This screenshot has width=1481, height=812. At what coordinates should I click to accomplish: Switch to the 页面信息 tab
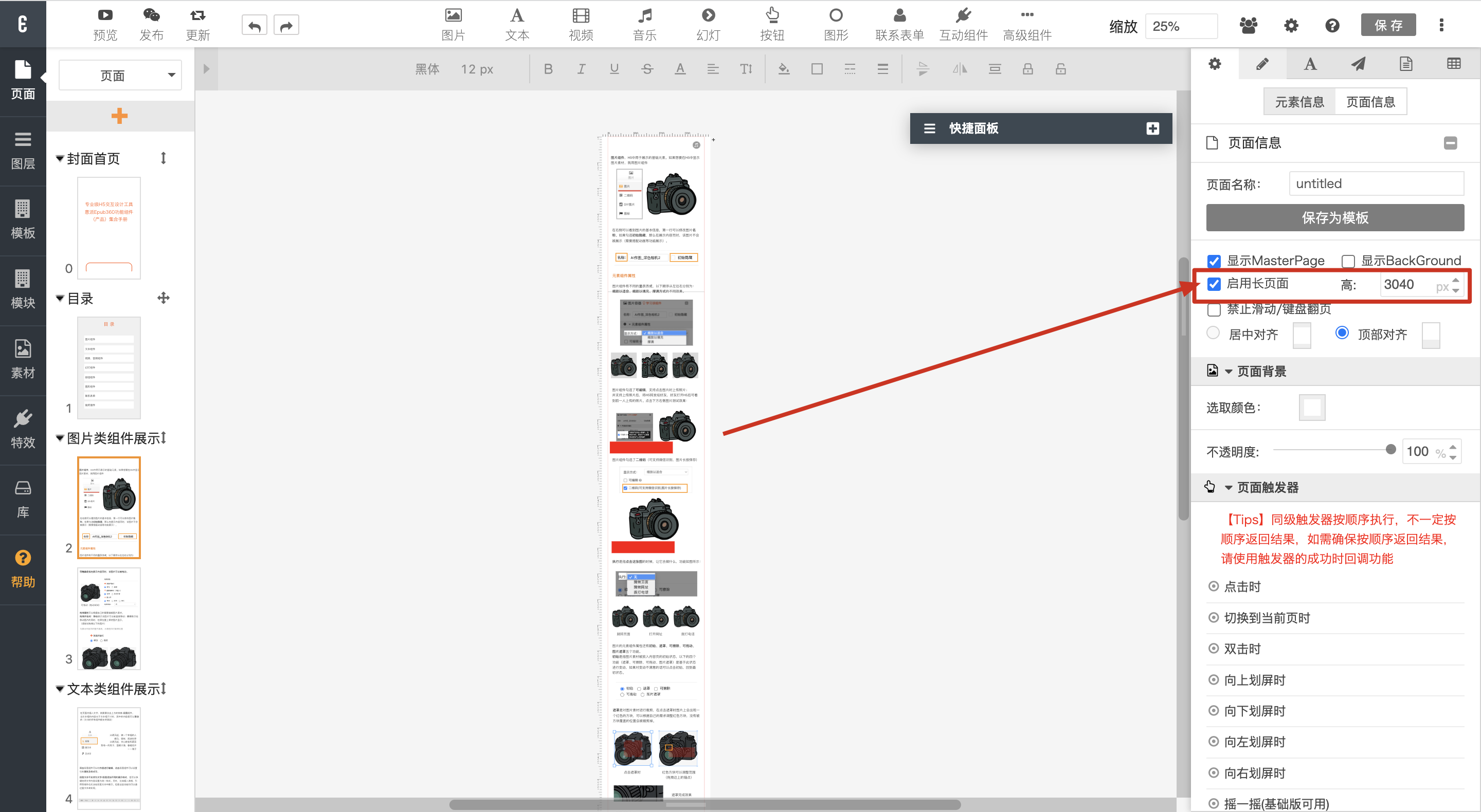(x=1370, y=102)
